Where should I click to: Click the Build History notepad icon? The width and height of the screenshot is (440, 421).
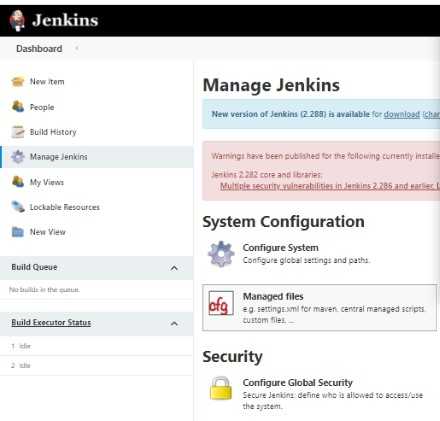(x=18, y=132)
